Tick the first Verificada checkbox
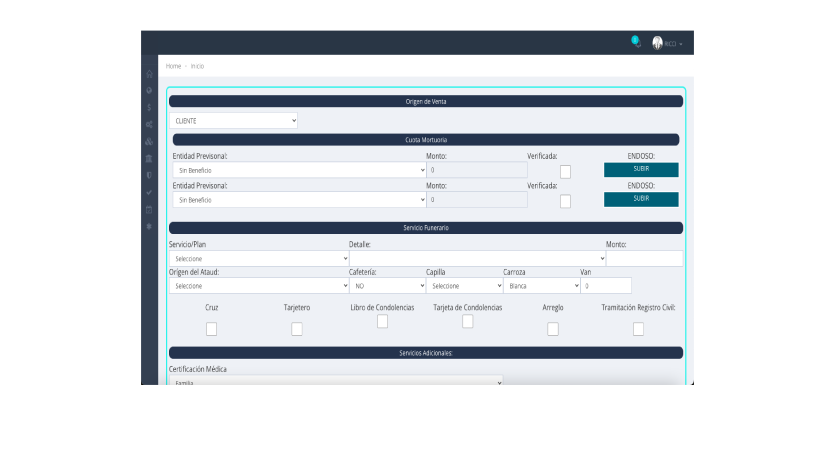The image size is (839, 456). (x=565, y=172)
